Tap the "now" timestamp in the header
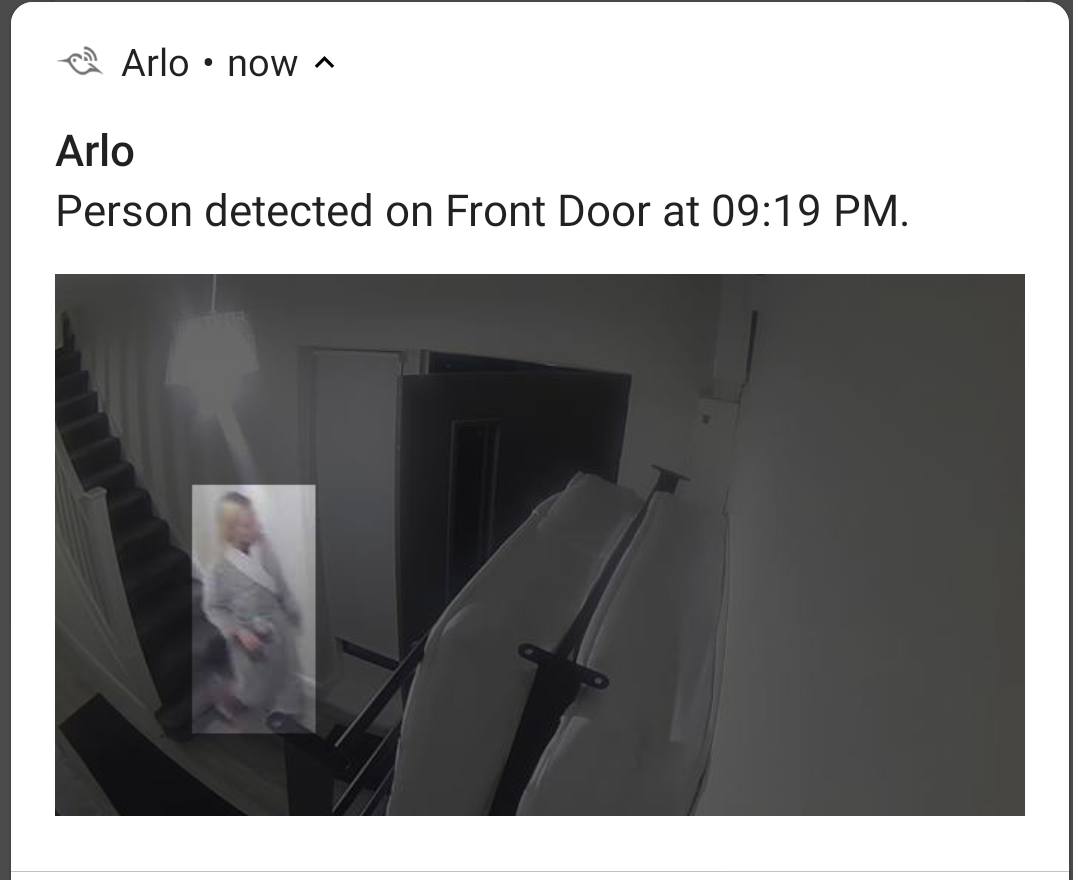Image resolution: width=1073 pixels, height=880 pixels. (x=262, y=64)
